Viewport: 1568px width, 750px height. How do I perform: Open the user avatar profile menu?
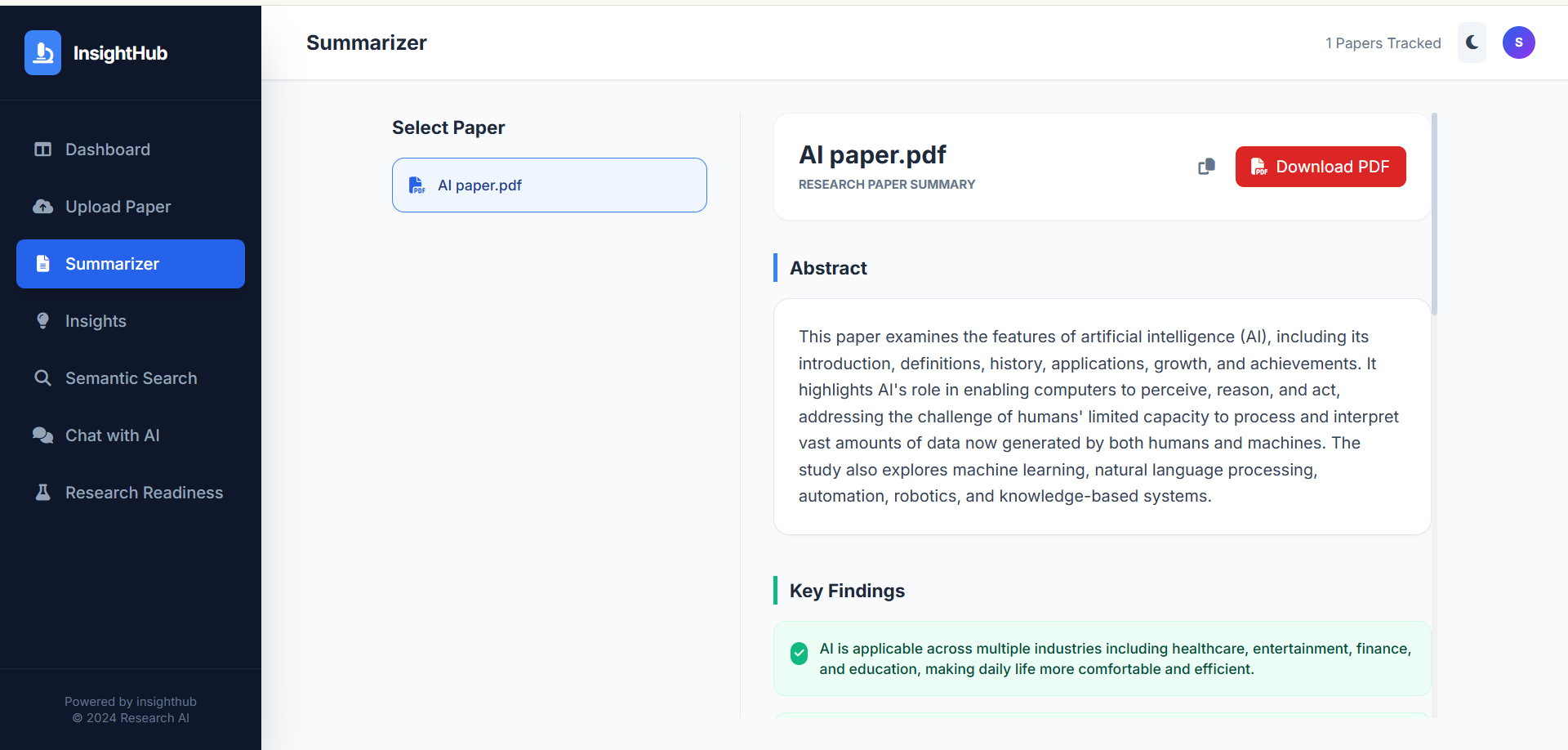coord(1519,42)
